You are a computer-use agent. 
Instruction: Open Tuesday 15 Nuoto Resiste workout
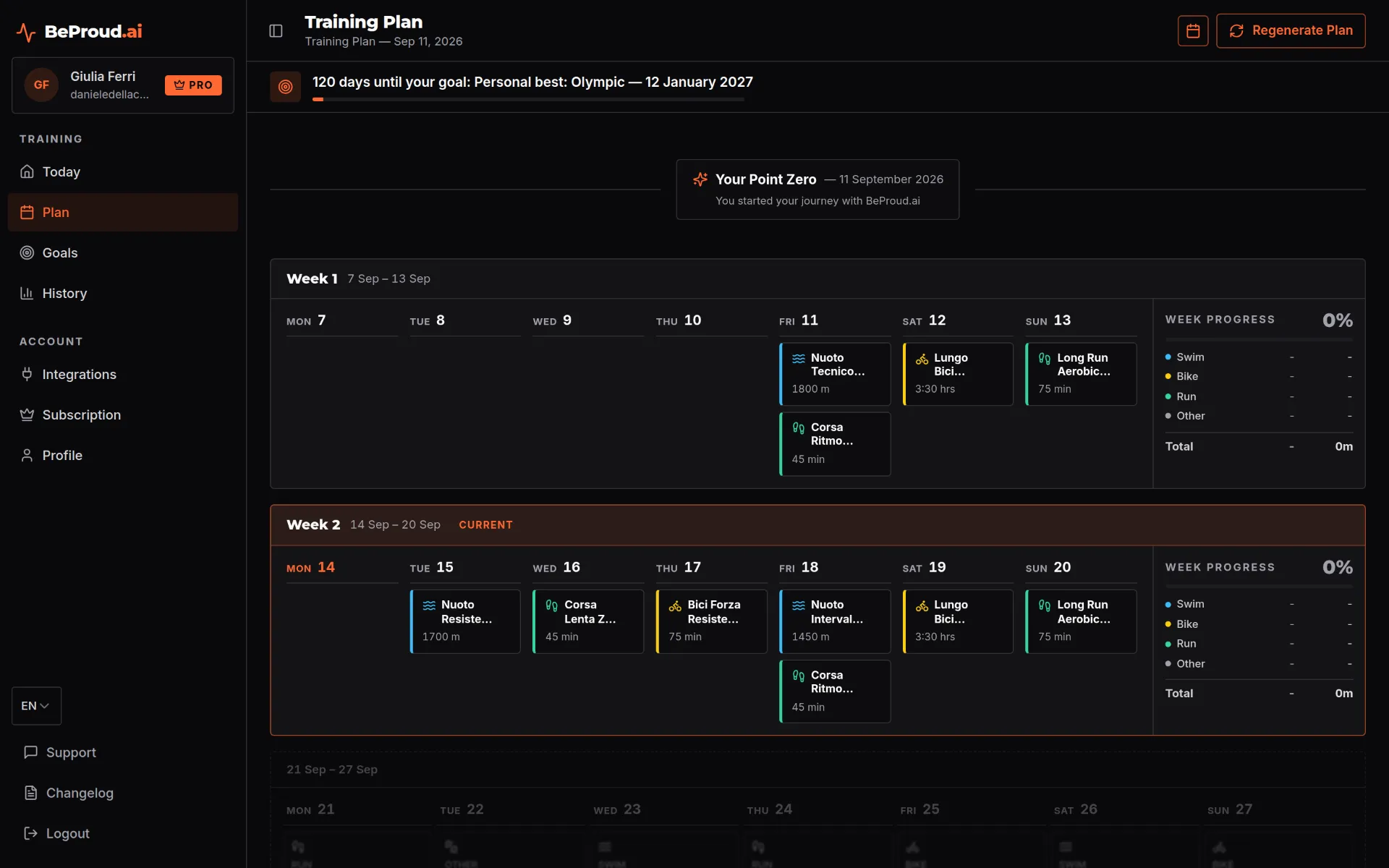pyautogui.click(x=465, y=621)
